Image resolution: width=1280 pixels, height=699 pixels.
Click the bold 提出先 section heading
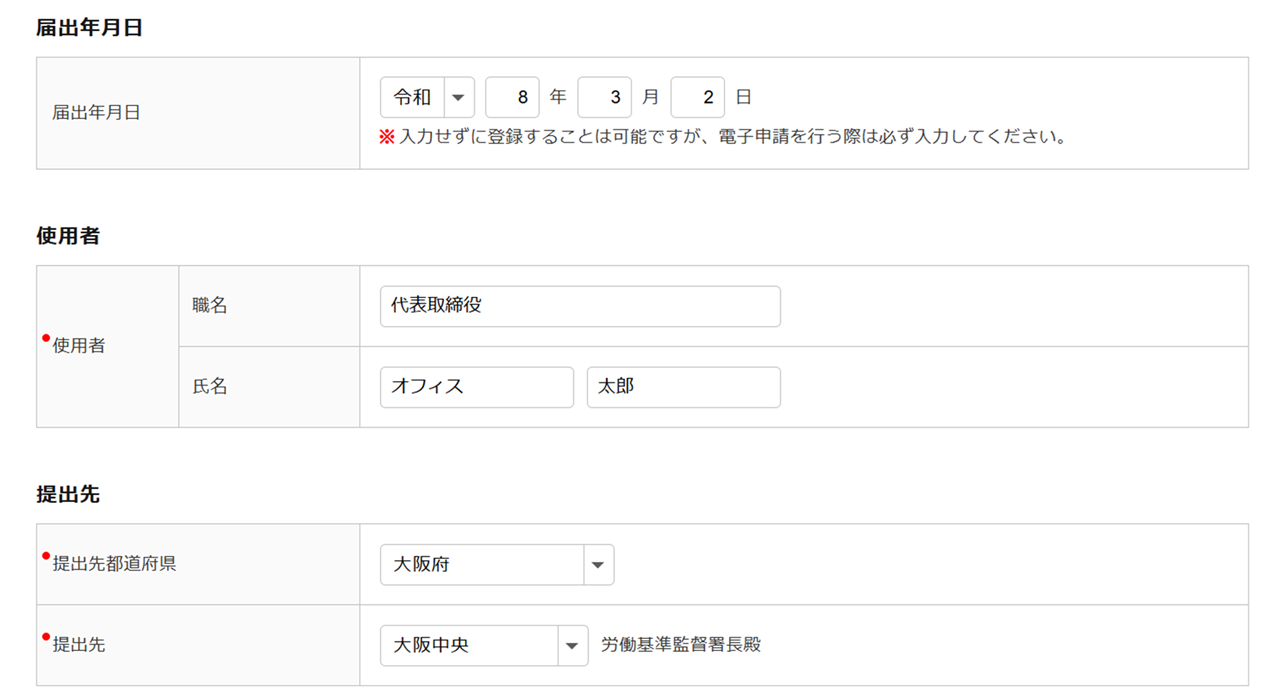68,495
